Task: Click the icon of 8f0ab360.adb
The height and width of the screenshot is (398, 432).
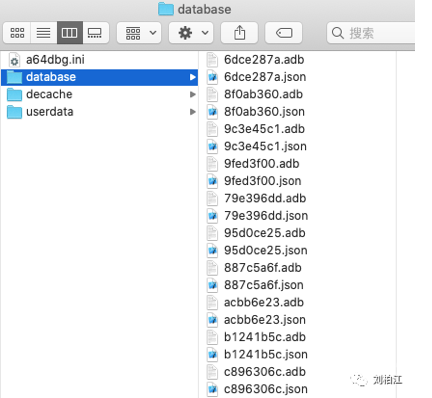Action: (x=212, y=94)
